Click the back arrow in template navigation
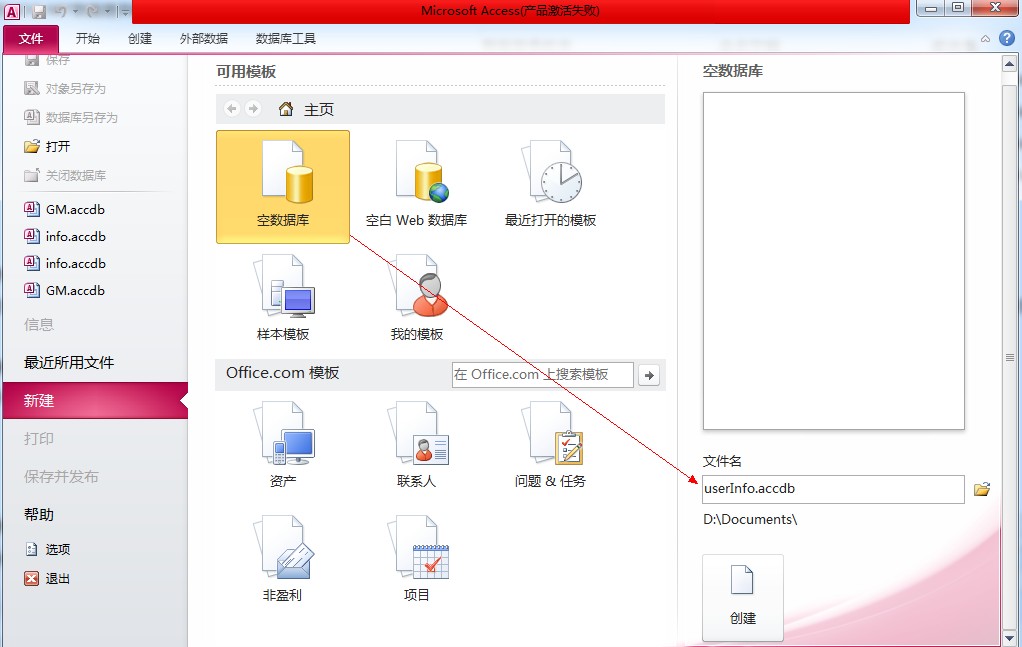 (x=232, y=109)
